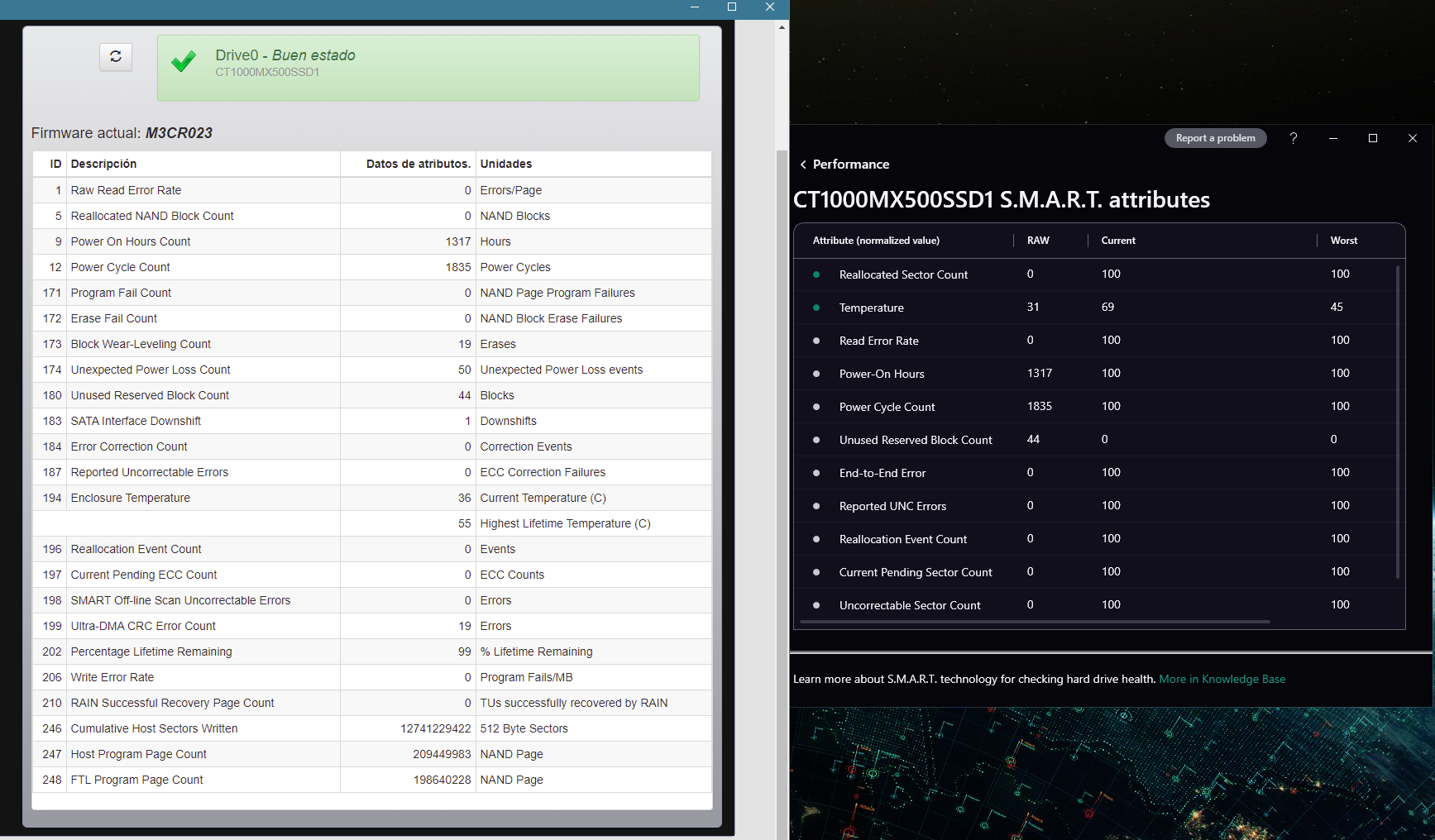Select the Unexpected Power Loss Count row
This screenshot has height=840, width=1435.
[x=372, y=370]
